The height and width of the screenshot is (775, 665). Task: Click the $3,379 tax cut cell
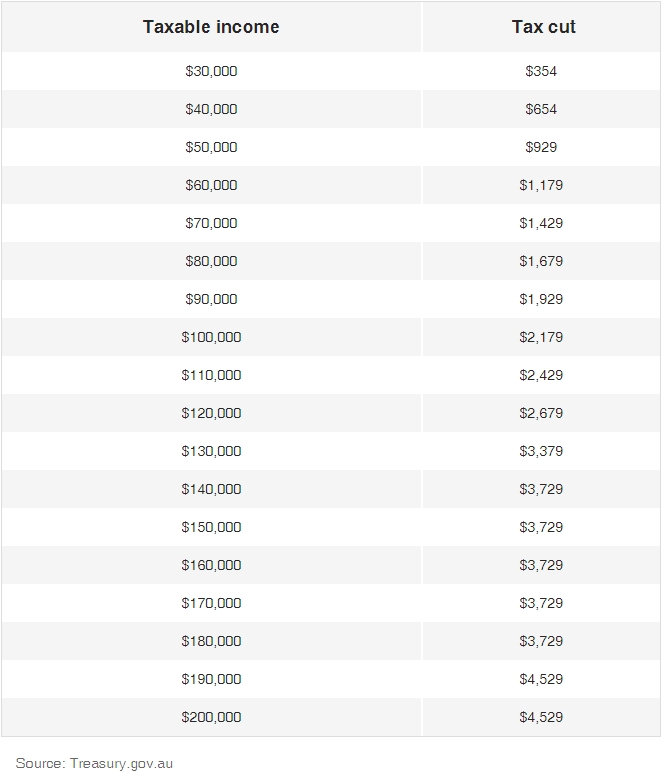tap(541, 451)
